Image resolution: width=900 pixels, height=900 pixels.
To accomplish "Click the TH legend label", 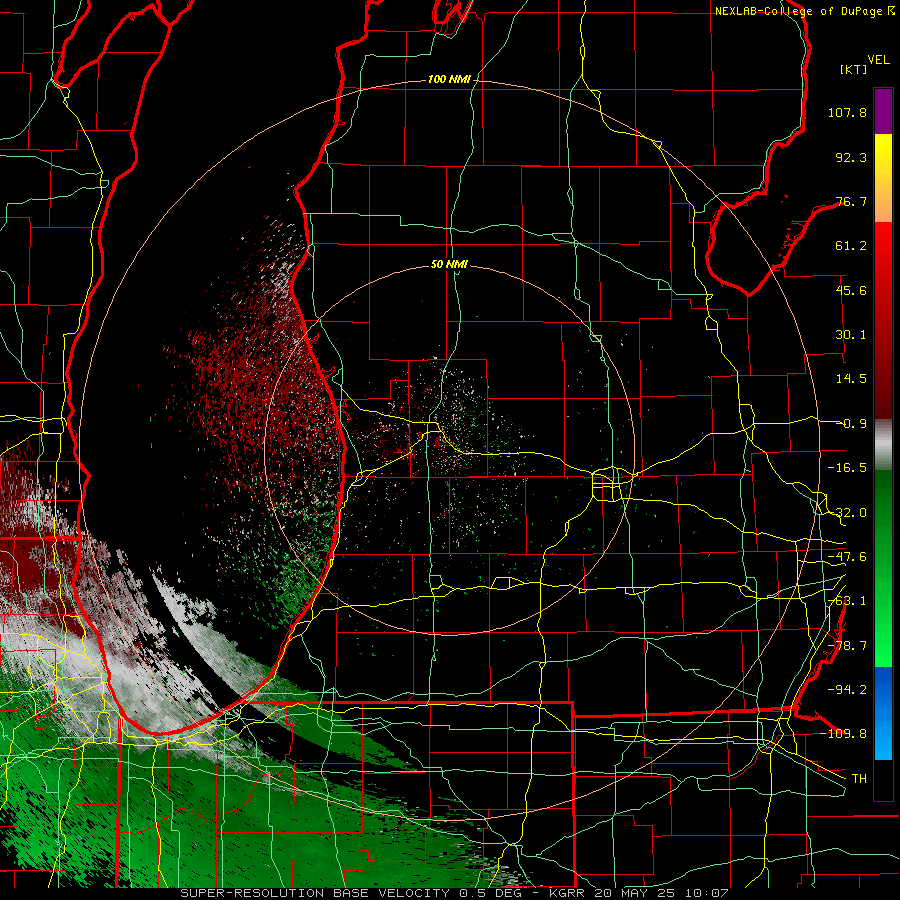I will 859,779.
